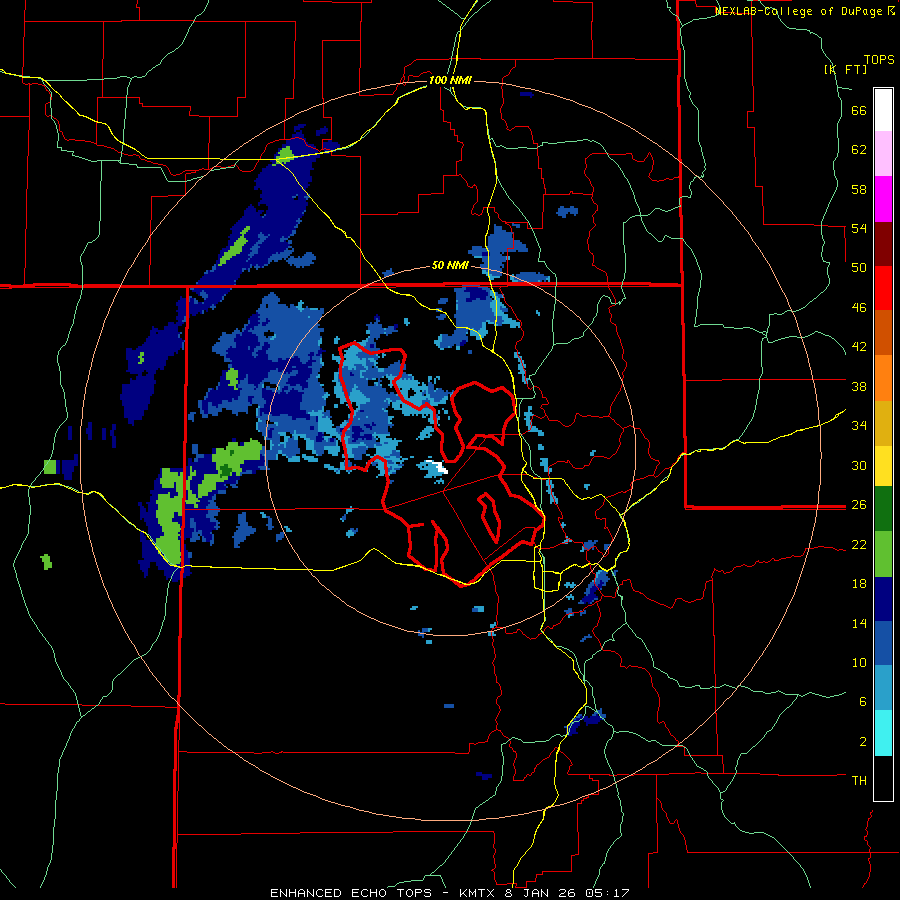Click the '26' legend value
This screenshot has width=900, height=900.
point(859,505)
